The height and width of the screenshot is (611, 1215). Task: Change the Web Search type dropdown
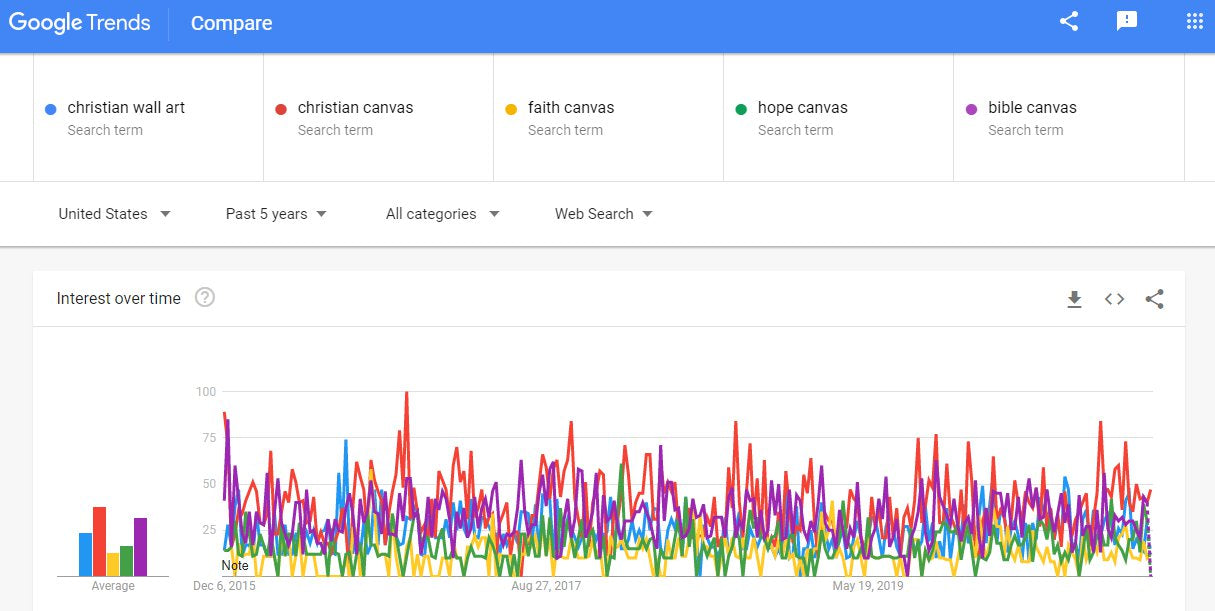604,214
